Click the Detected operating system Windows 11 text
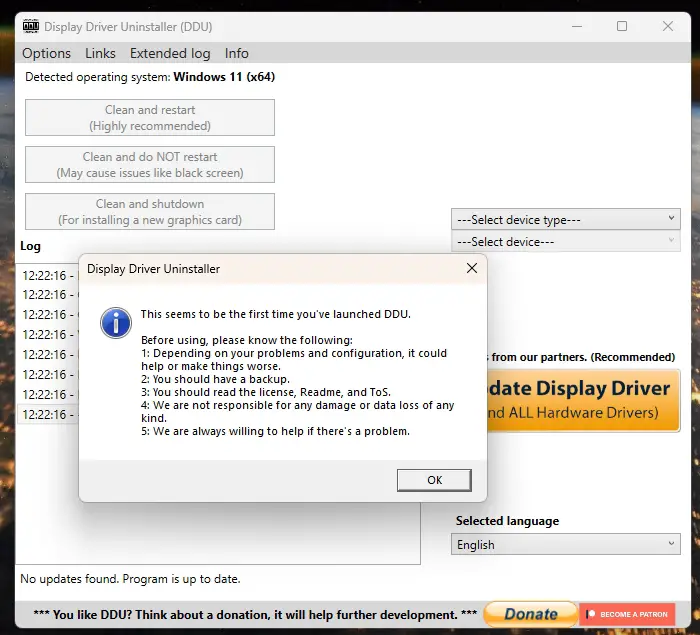The width and height of the screenshot is (700, 635). click(150, 77)
